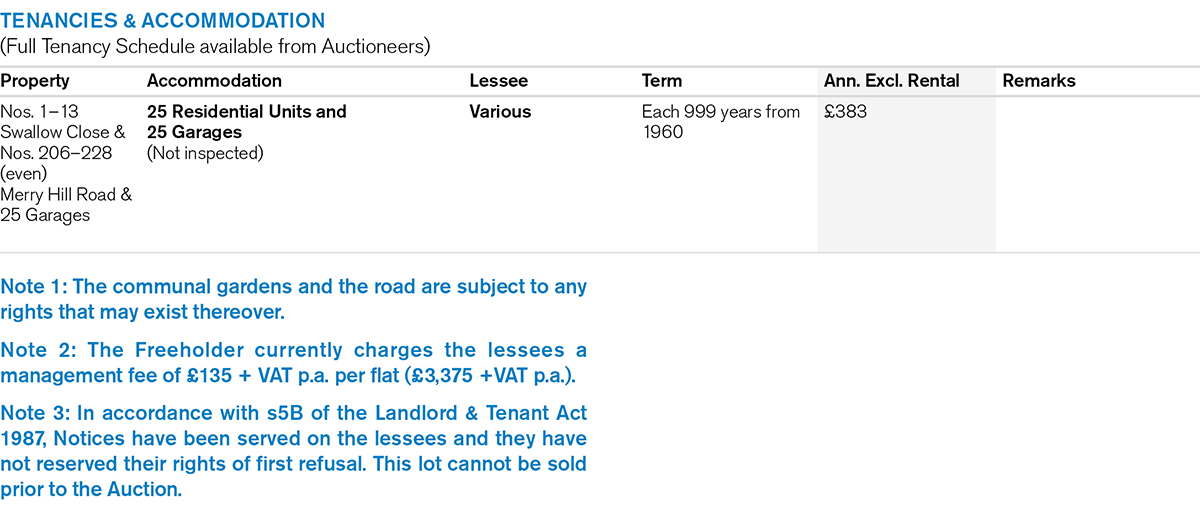Click the Various lessee entry
The width and height of the screenshot is (1200, 521).
500,112
